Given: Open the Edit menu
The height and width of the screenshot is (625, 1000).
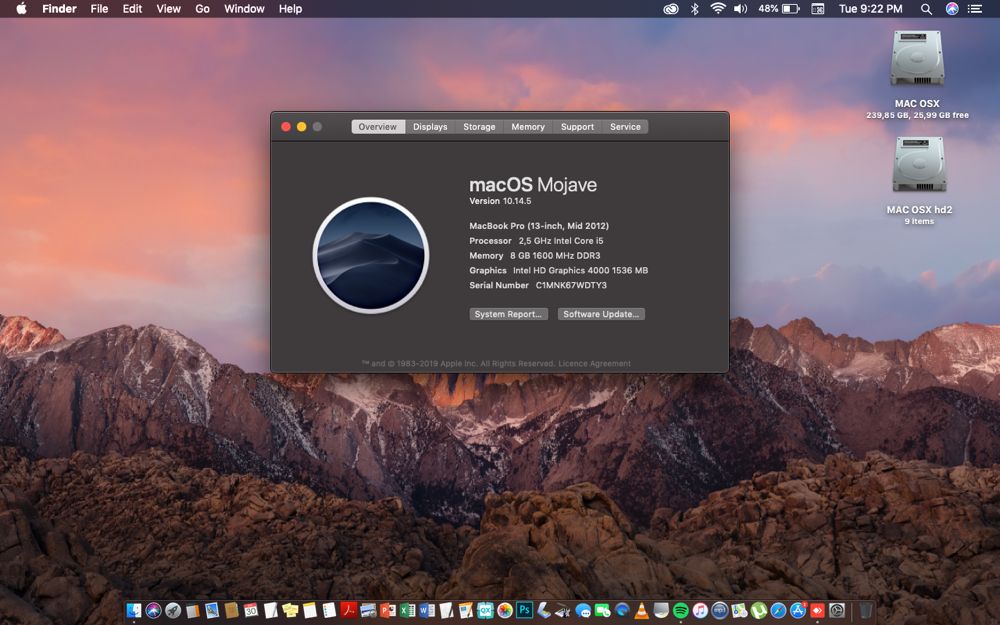Looking at the screenshot, I should [132, 9].
